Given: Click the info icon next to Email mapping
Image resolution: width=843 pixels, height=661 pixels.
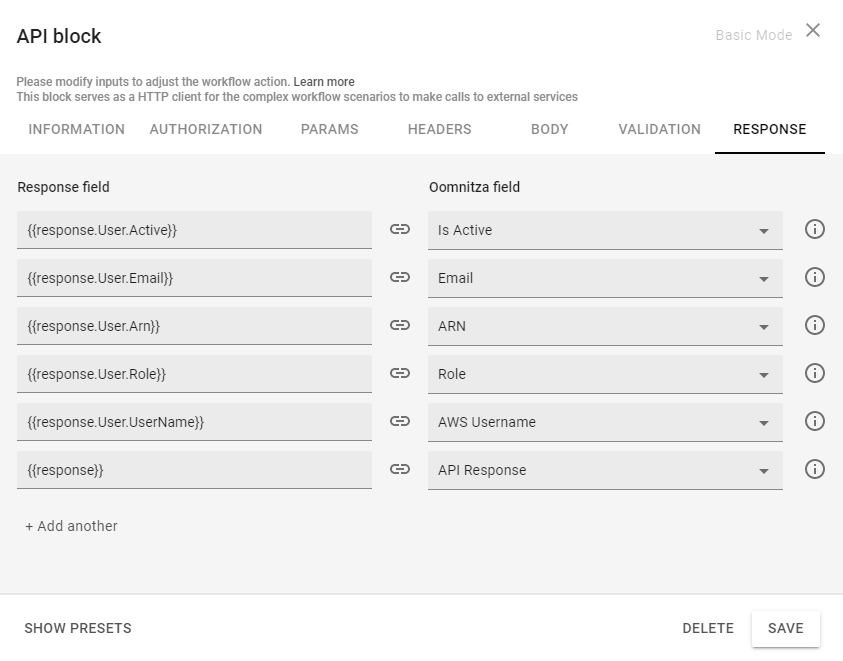Looking at the screenshot, I should (815, 277).
